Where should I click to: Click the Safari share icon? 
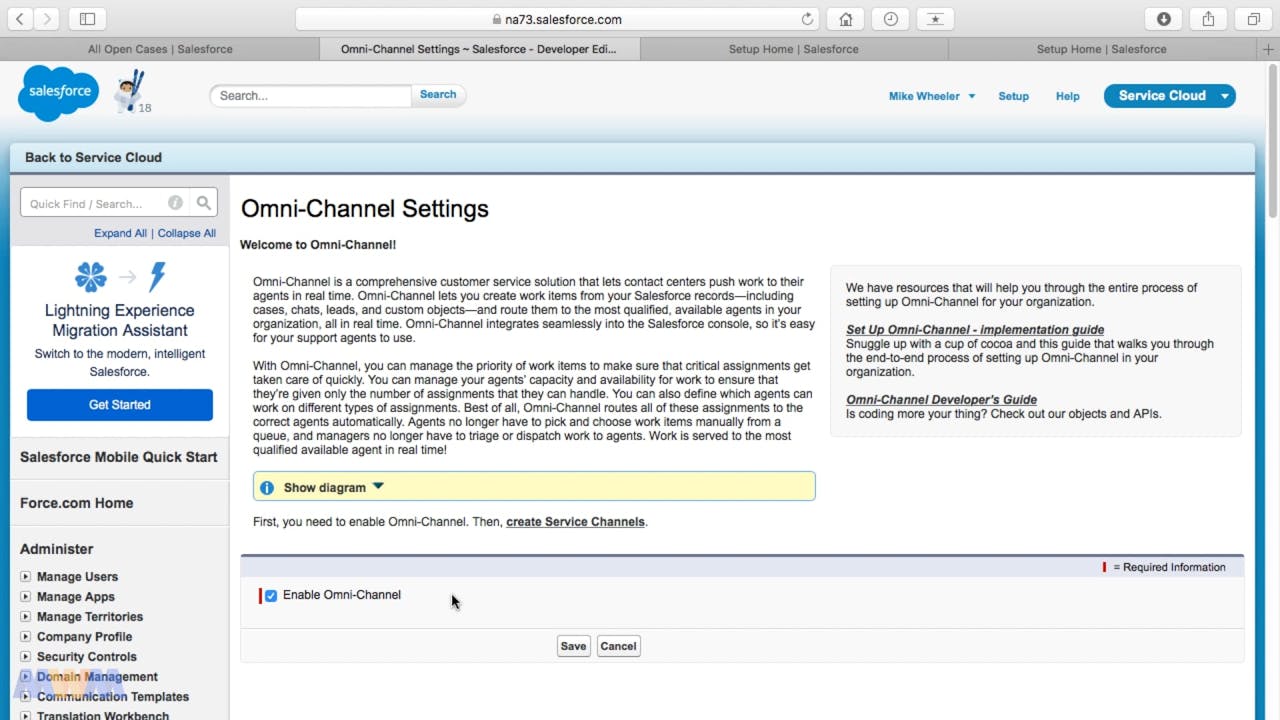pos(1208,19)
